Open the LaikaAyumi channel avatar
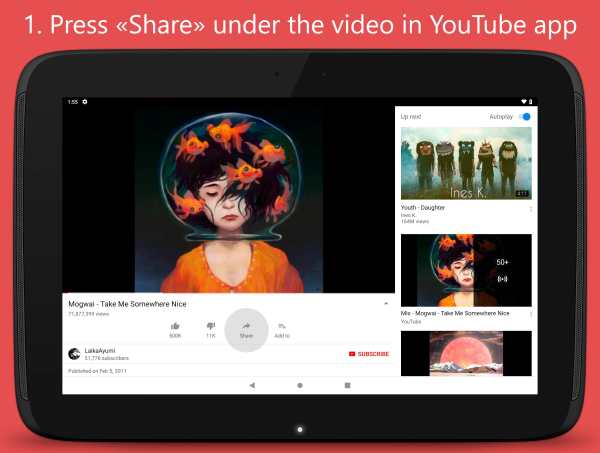The width and height of the screenshot is (600, 453). coord(74,354)
